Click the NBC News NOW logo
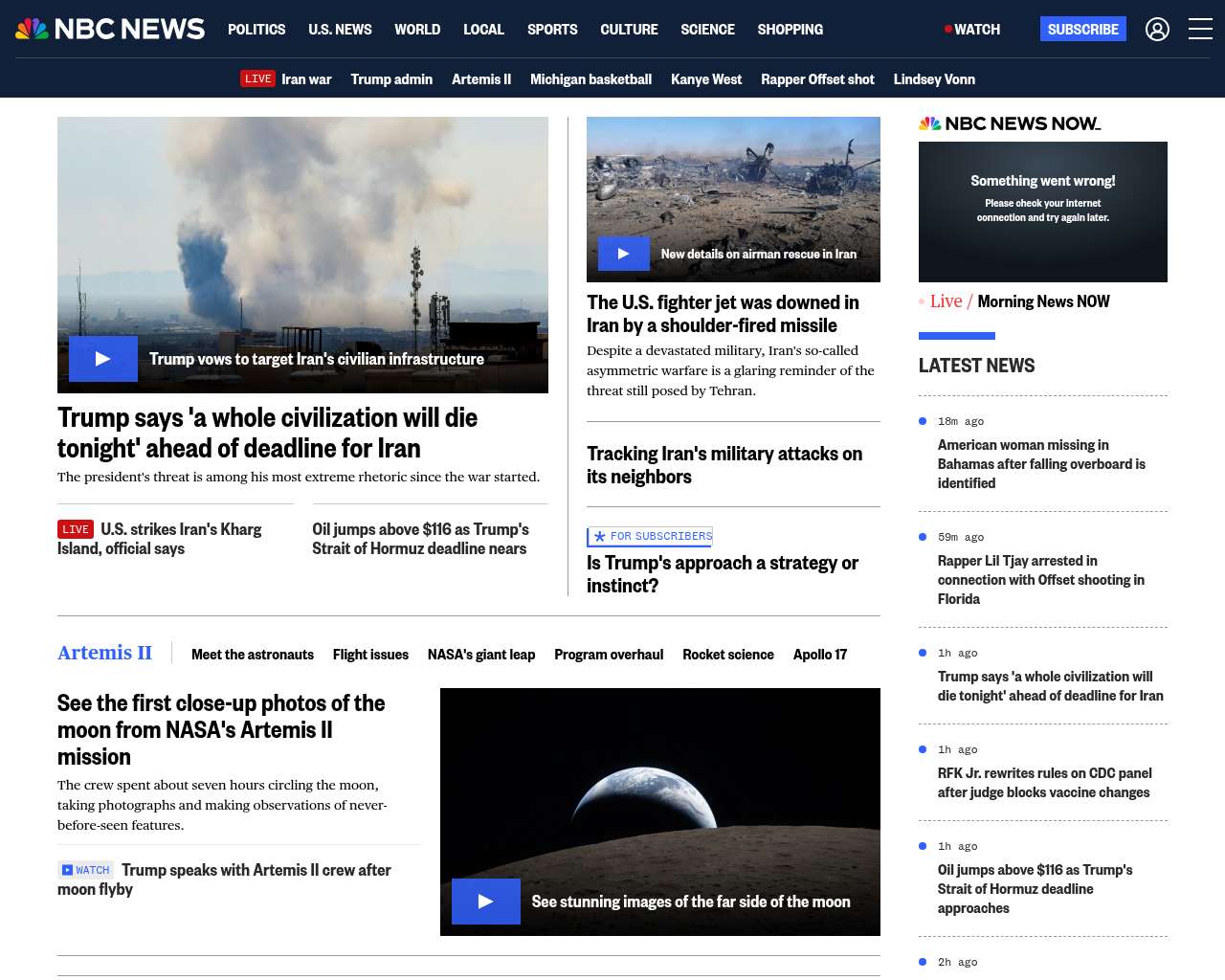The height and width of the screenshot is (980, 1225). [1009, 123]
